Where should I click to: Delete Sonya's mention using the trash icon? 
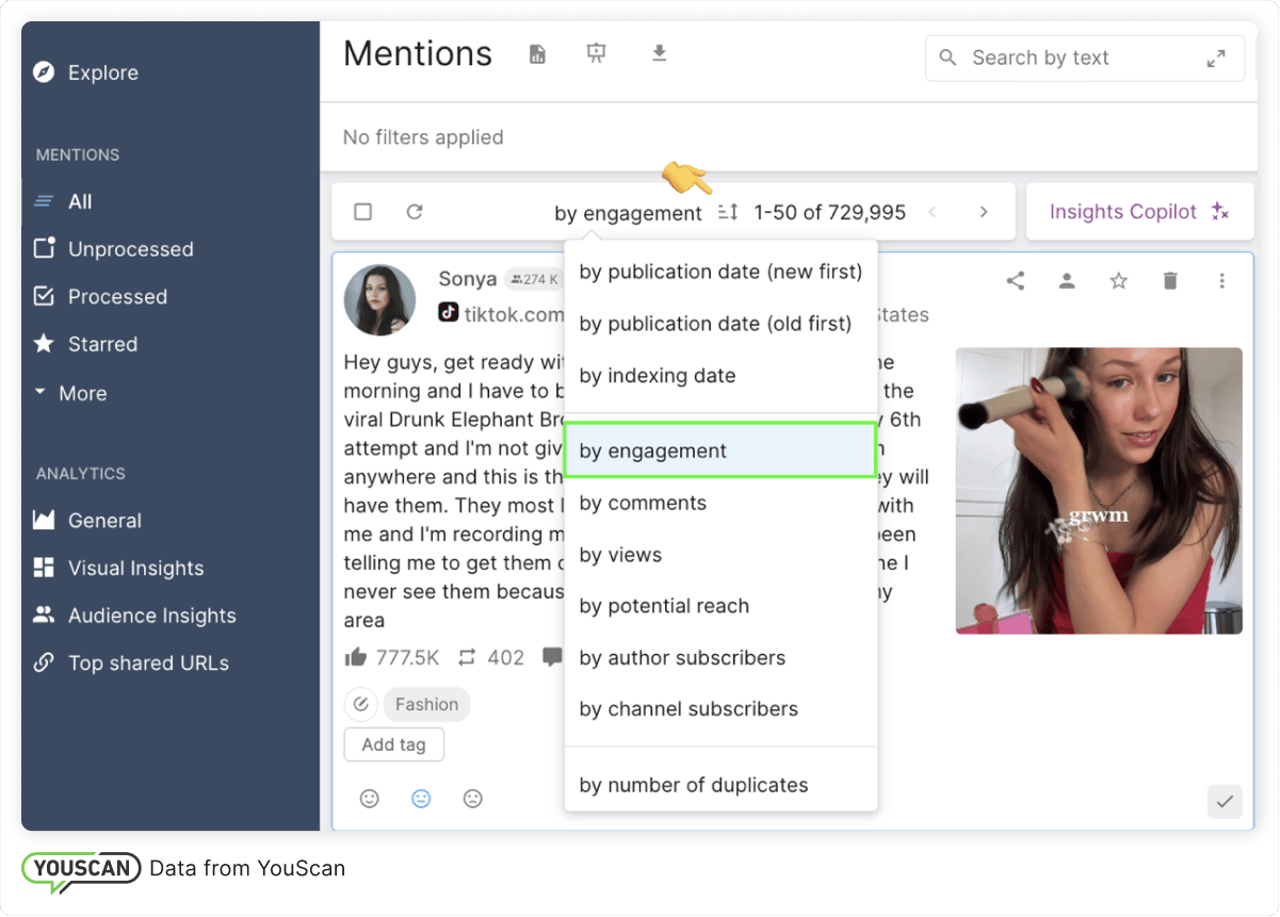coord(1170,281)
